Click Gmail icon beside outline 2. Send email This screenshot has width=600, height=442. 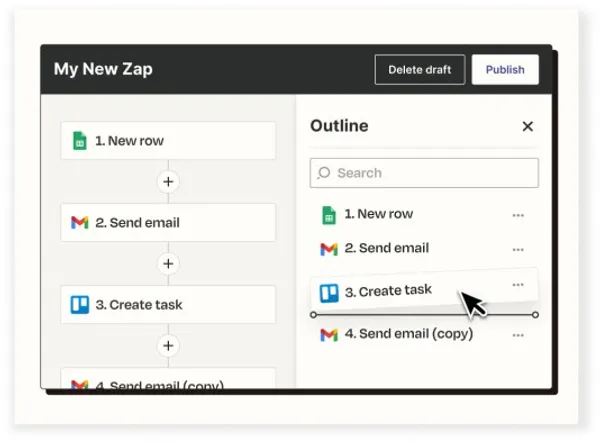coord(329,249)
